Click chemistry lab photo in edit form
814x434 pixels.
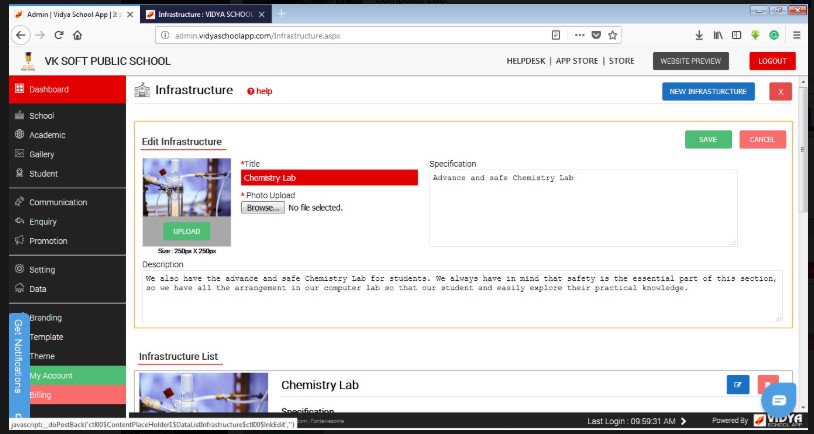(x=187, y=187)
